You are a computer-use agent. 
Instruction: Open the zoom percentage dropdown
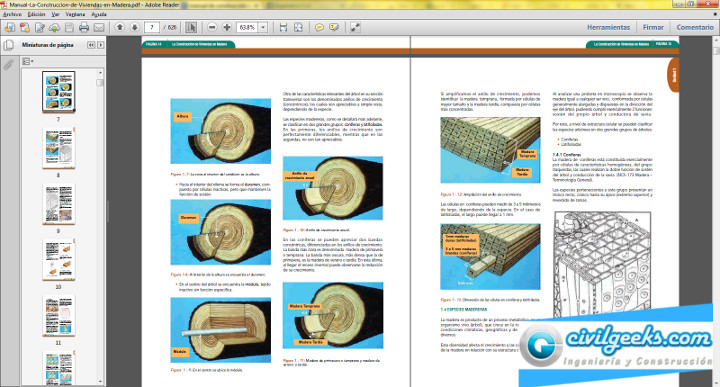click(263, 28)
